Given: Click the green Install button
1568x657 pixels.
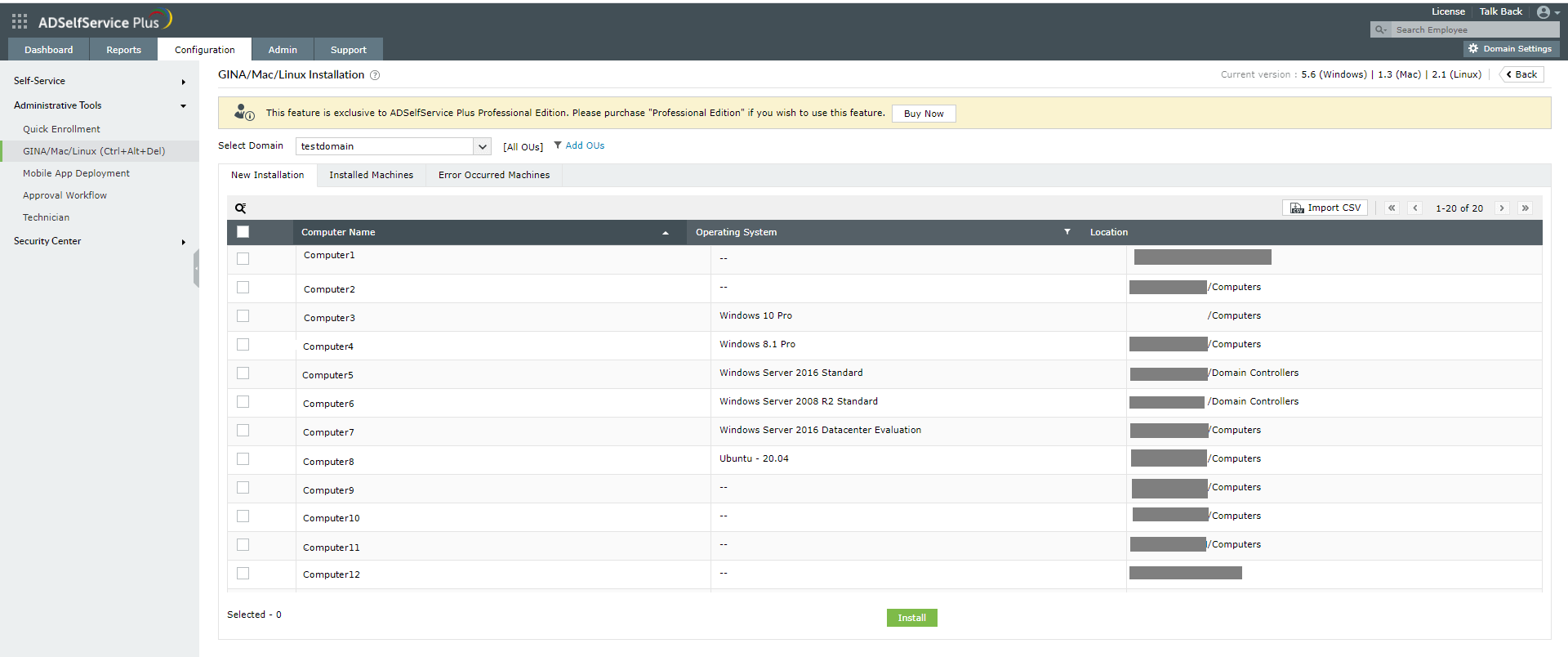Looking at the screenshot, I should (x=912, y=618).
